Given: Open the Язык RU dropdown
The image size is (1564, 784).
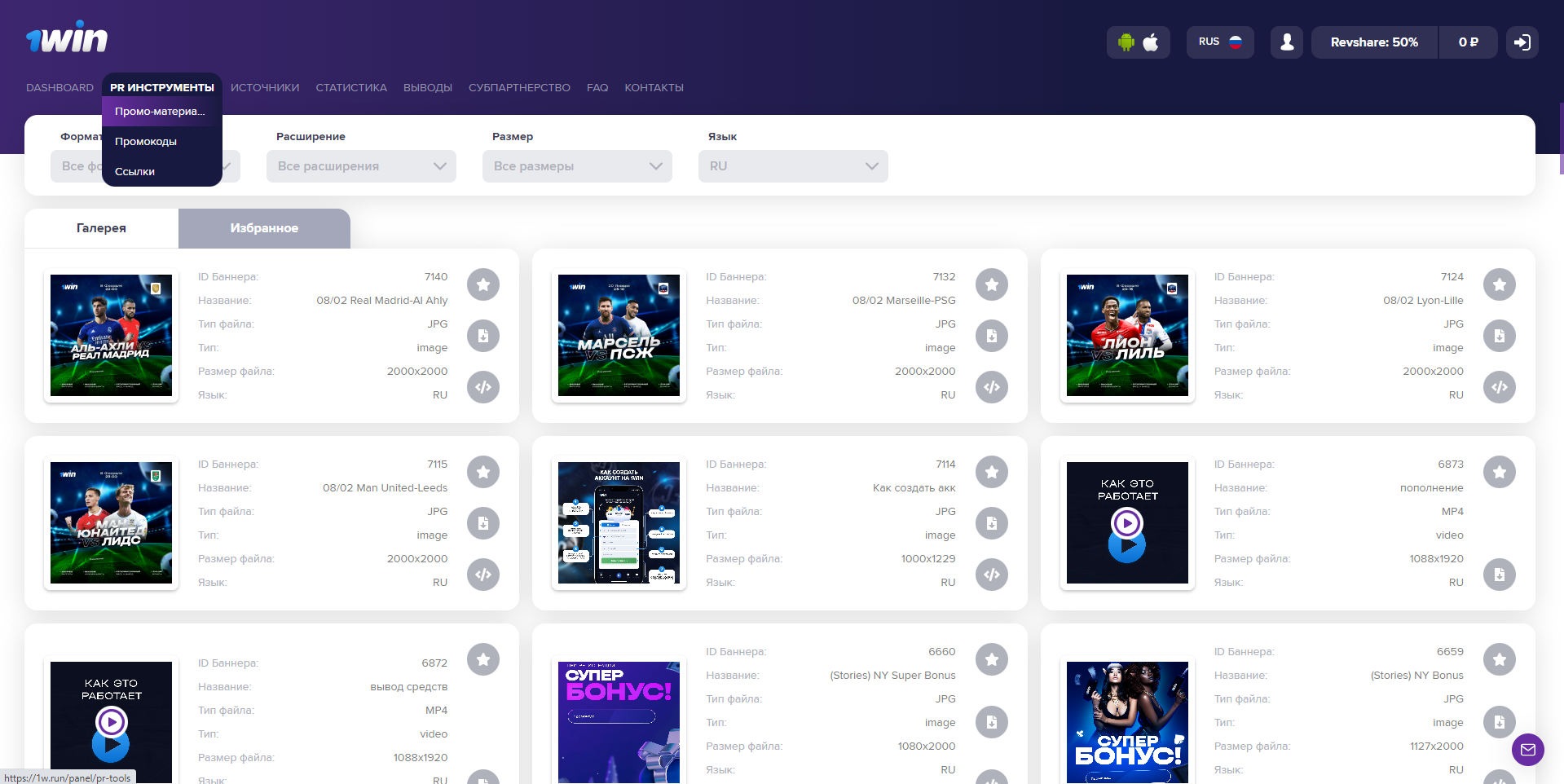Looking at the screenshot, I should pos(793,166).
